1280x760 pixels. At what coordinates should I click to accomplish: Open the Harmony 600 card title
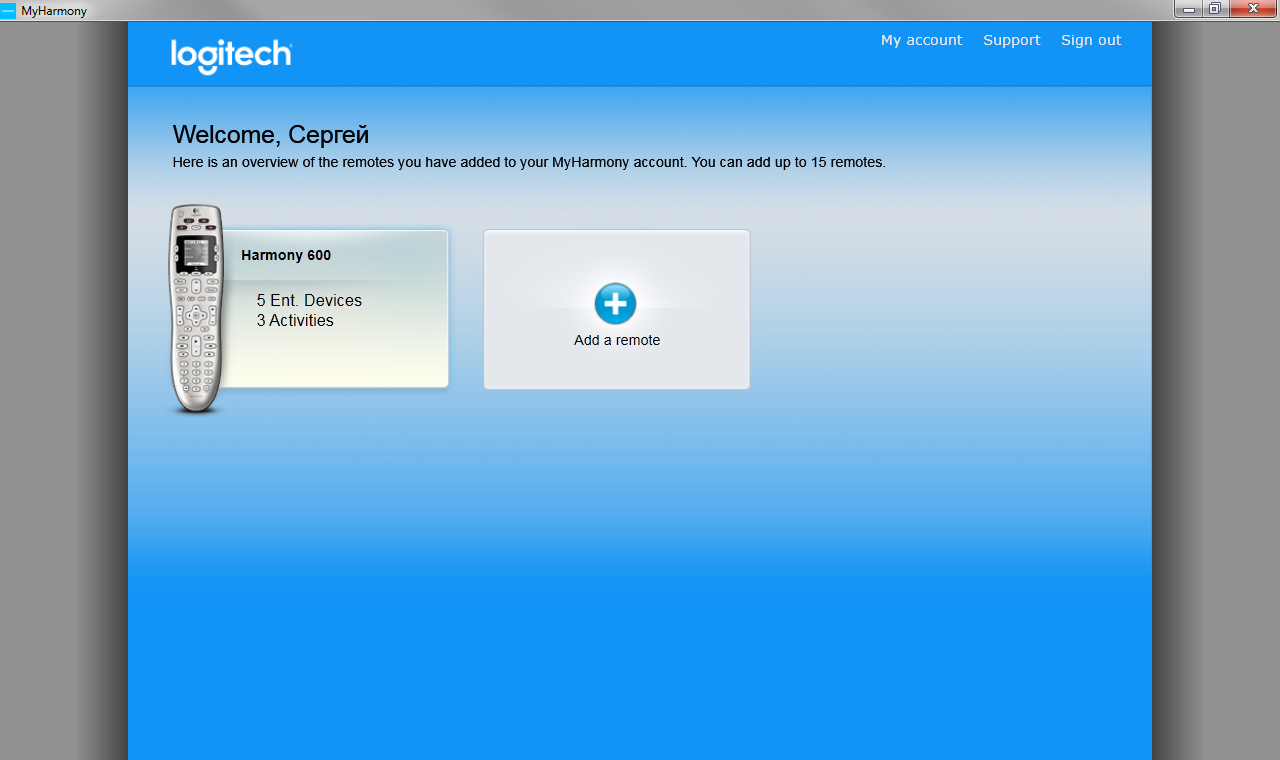click(x=286, y=255)
